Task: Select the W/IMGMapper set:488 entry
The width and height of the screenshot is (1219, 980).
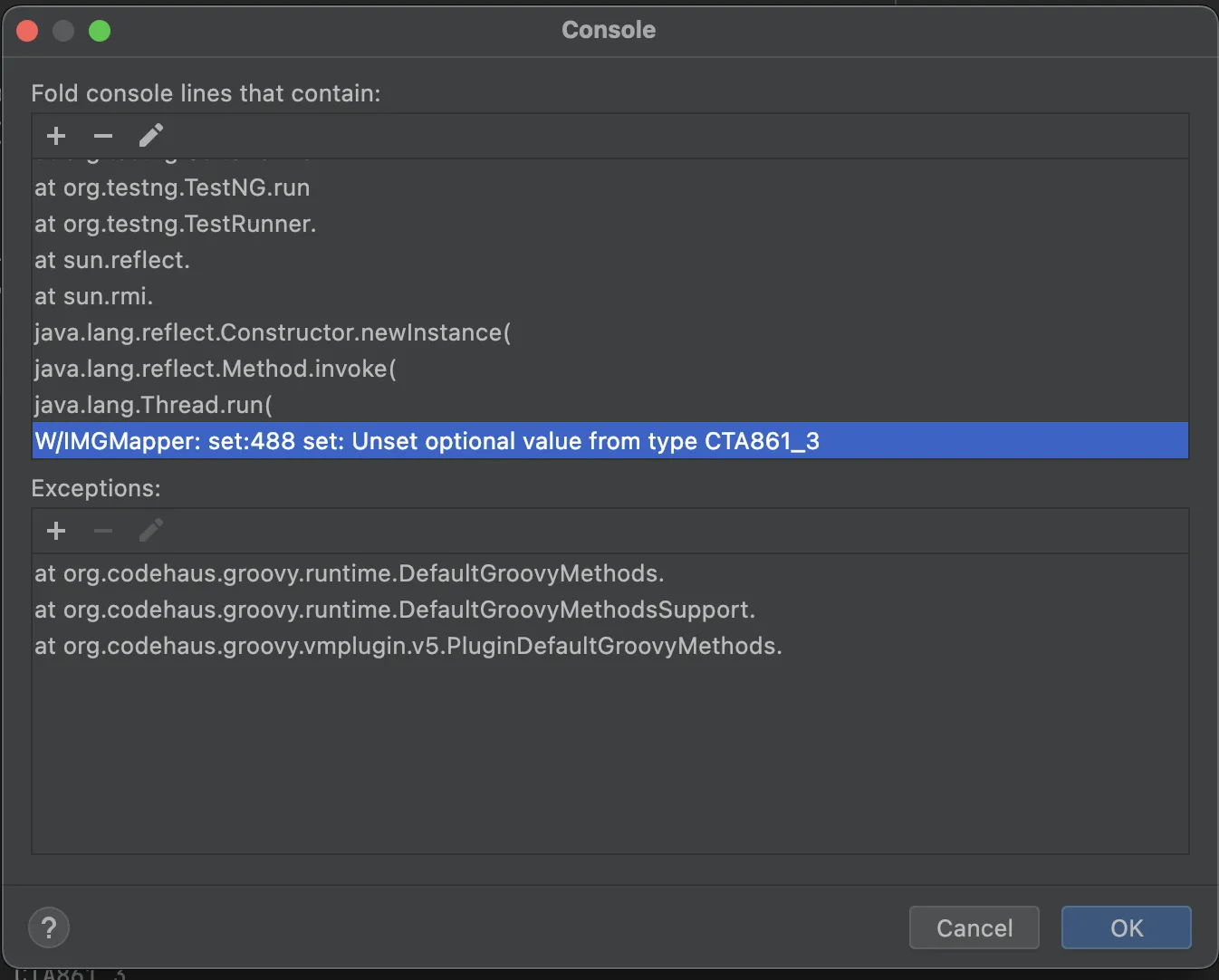Action: [x=427, y=441]
